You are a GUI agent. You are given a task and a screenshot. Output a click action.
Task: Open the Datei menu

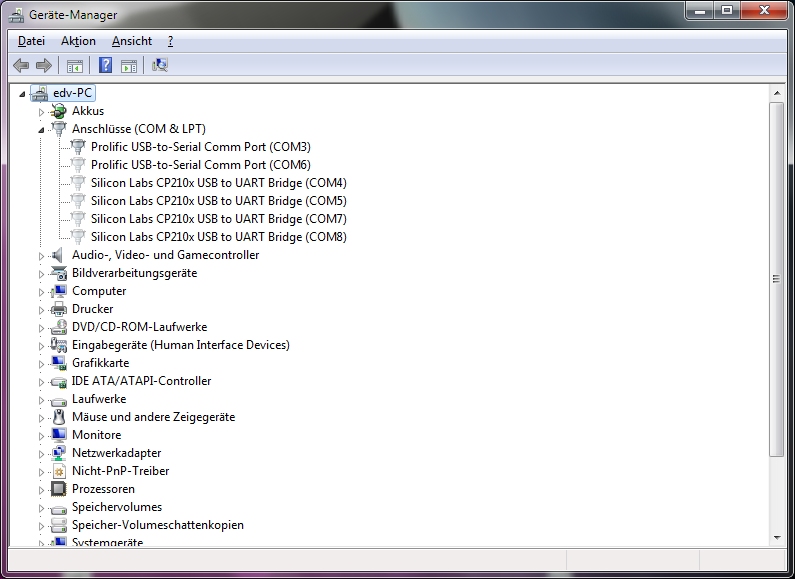31,41
